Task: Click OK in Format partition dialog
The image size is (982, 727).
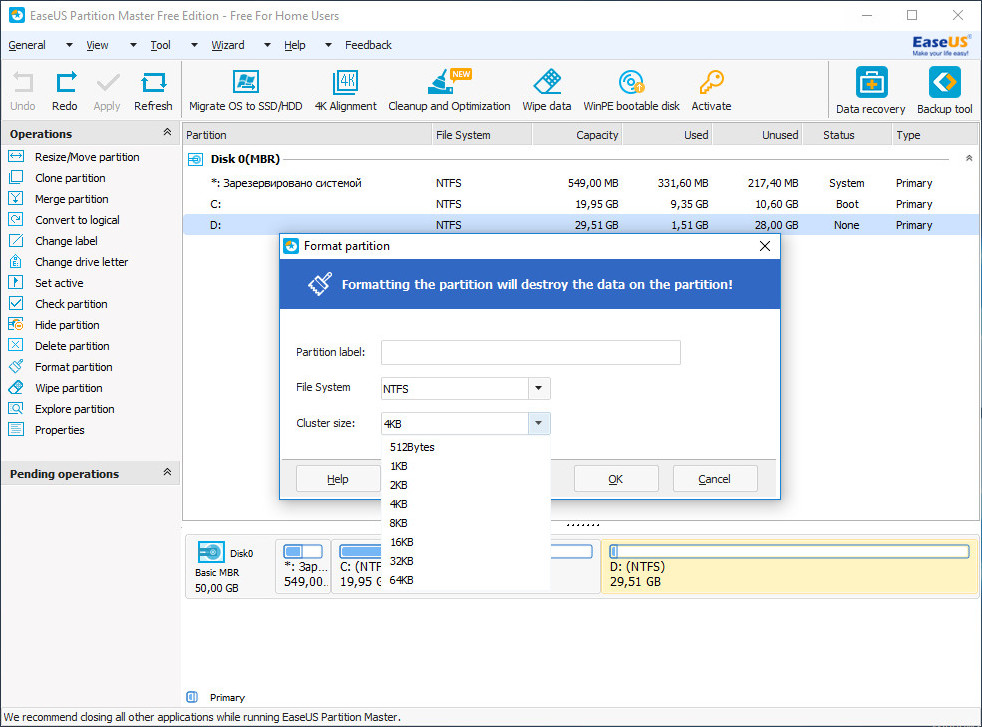Action: pyautogui.click(x=616, y=479)
